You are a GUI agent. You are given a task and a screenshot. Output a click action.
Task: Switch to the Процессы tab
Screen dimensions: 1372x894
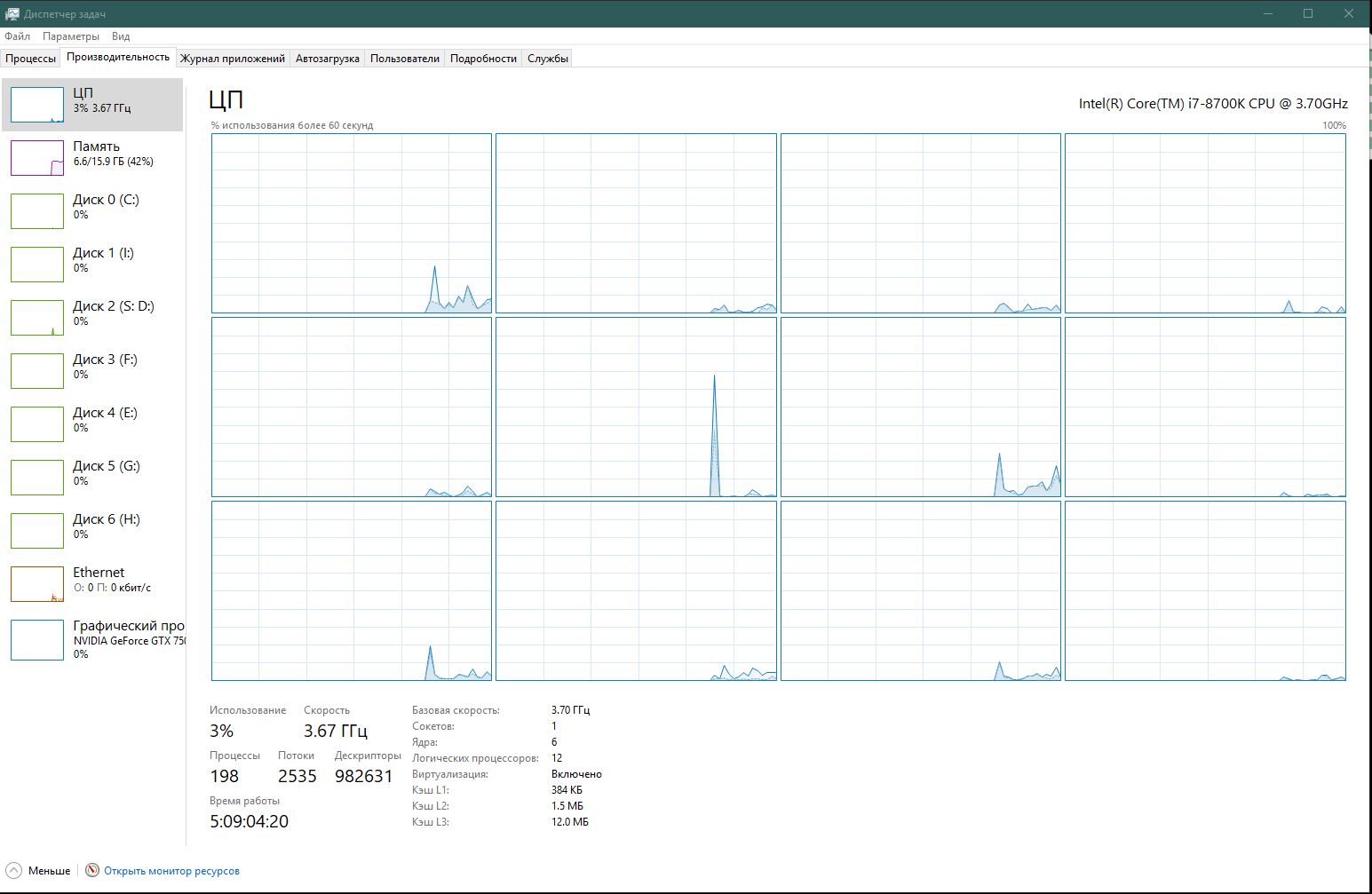pos(30,59)
